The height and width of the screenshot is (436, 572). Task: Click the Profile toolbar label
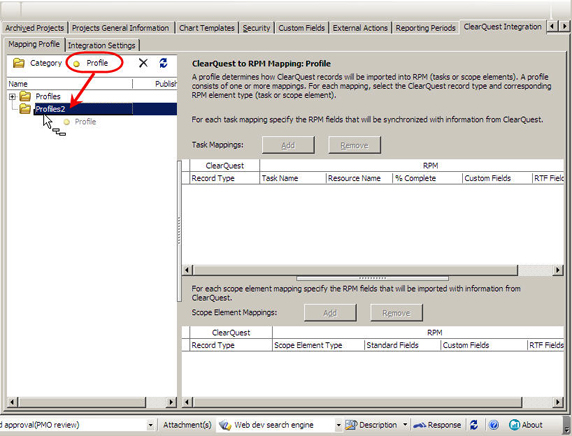click(x=97, y=63)
